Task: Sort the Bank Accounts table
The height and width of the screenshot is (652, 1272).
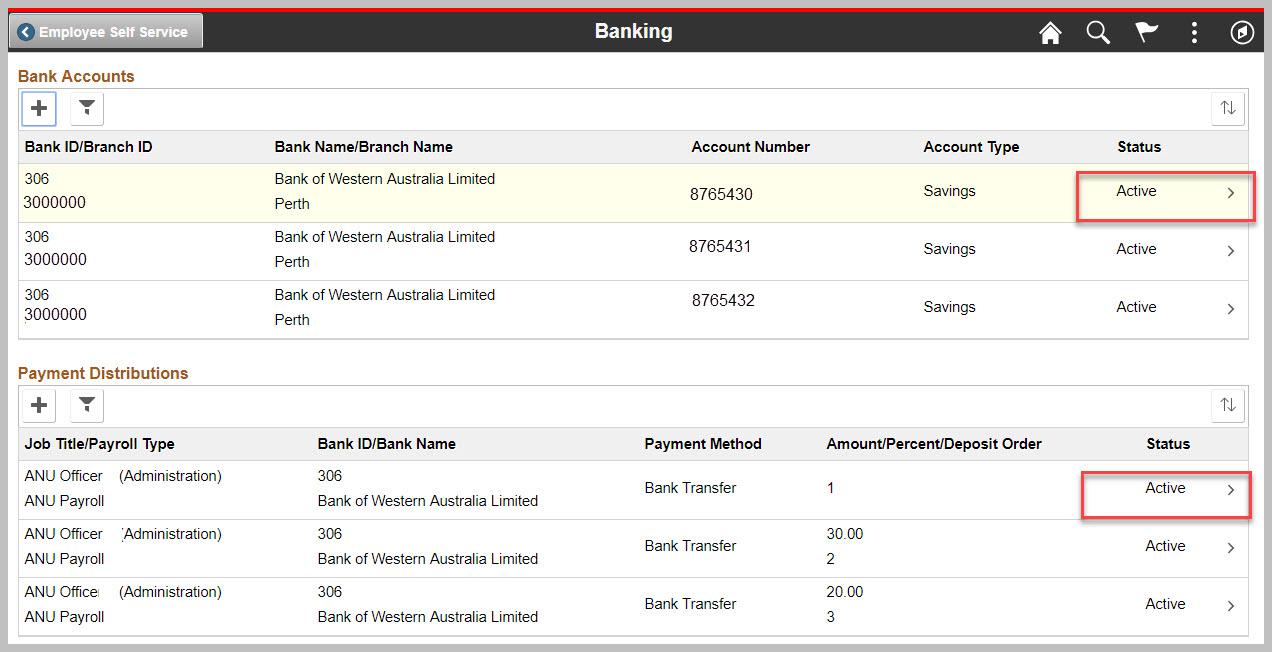Action: click(1228, 108)
